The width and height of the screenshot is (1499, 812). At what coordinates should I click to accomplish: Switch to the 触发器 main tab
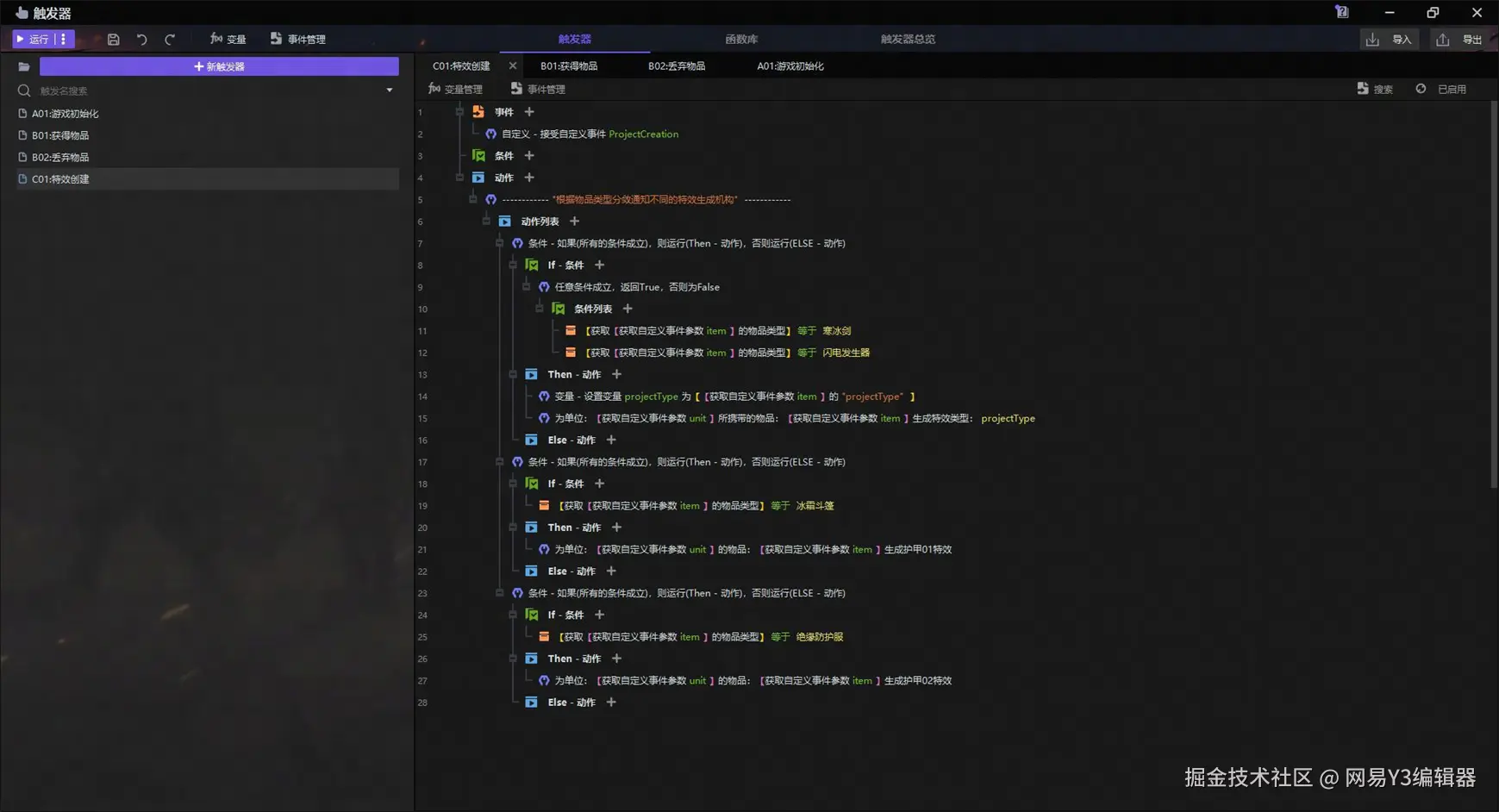[x=575, y=40]
